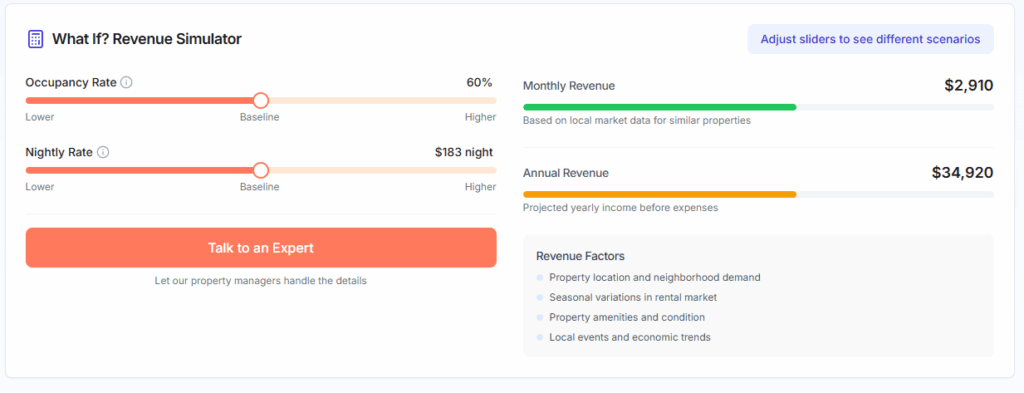The height and width of the screenshot is (393, 1024).
Task: Click the 60% occupancy value label
Action: pyautogui.click(x=479, y=83)
